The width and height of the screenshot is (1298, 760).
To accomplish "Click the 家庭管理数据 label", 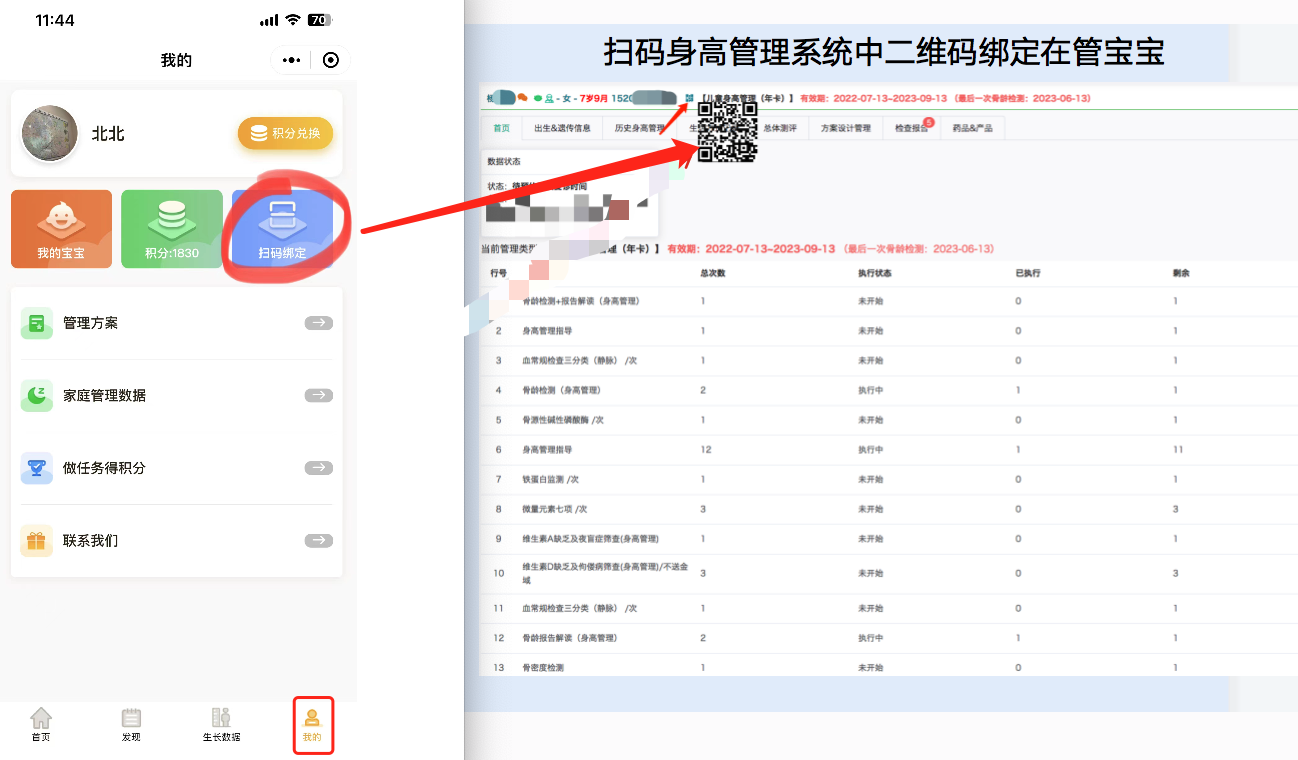I will tap(105, 395).
